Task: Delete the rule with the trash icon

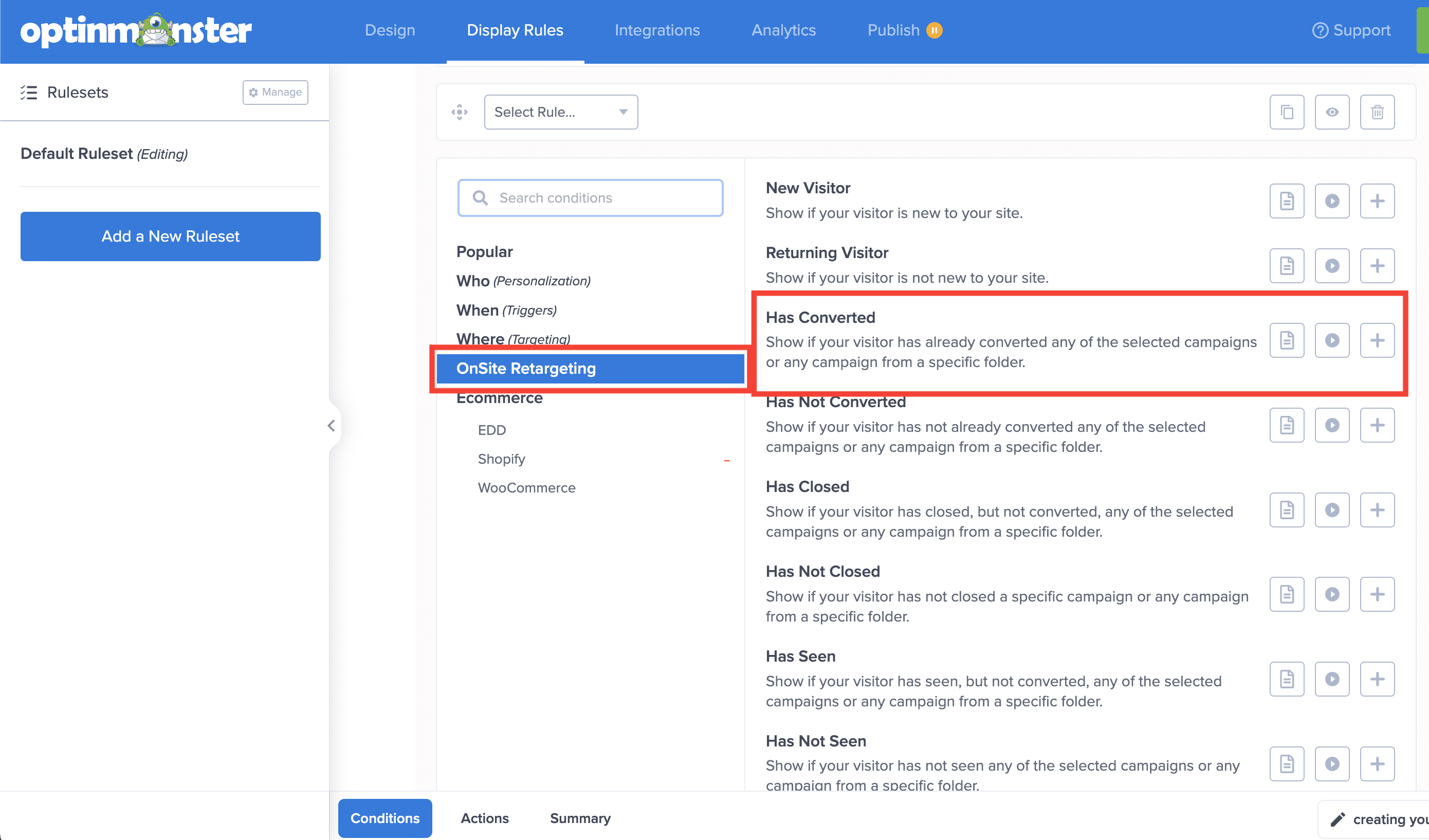Action: (x=1377, y=112)
